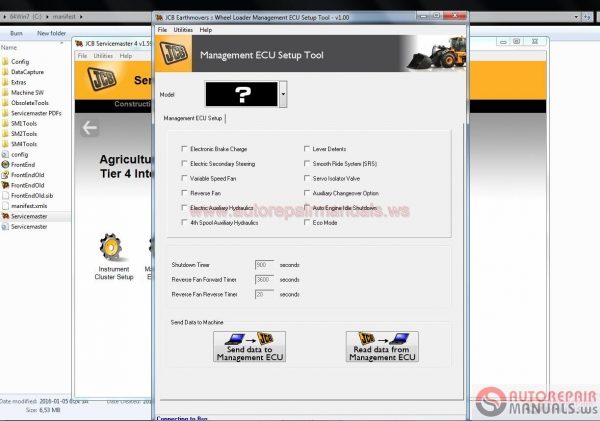Click New folder in Explorer toolbar
Image resolution: width=600 pixels, height=421 pixels.
(x=51, y=33)
